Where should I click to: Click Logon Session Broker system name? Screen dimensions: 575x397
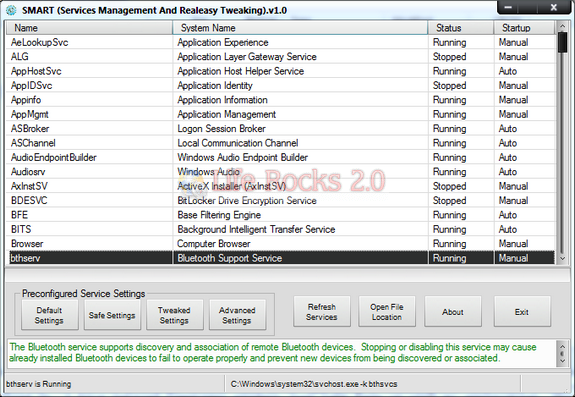click(x=221, y=129)
